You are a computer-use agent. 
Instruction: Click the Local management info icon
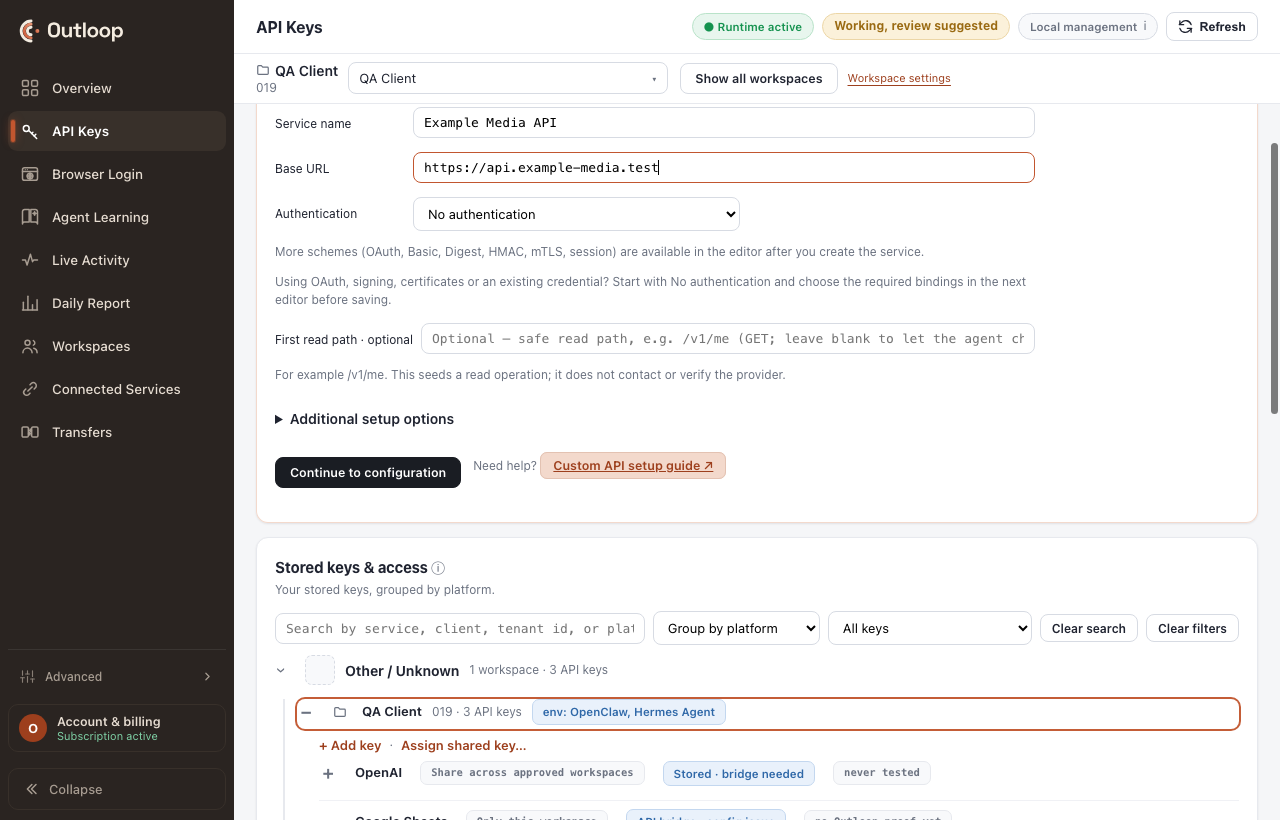click(1145, 27)
